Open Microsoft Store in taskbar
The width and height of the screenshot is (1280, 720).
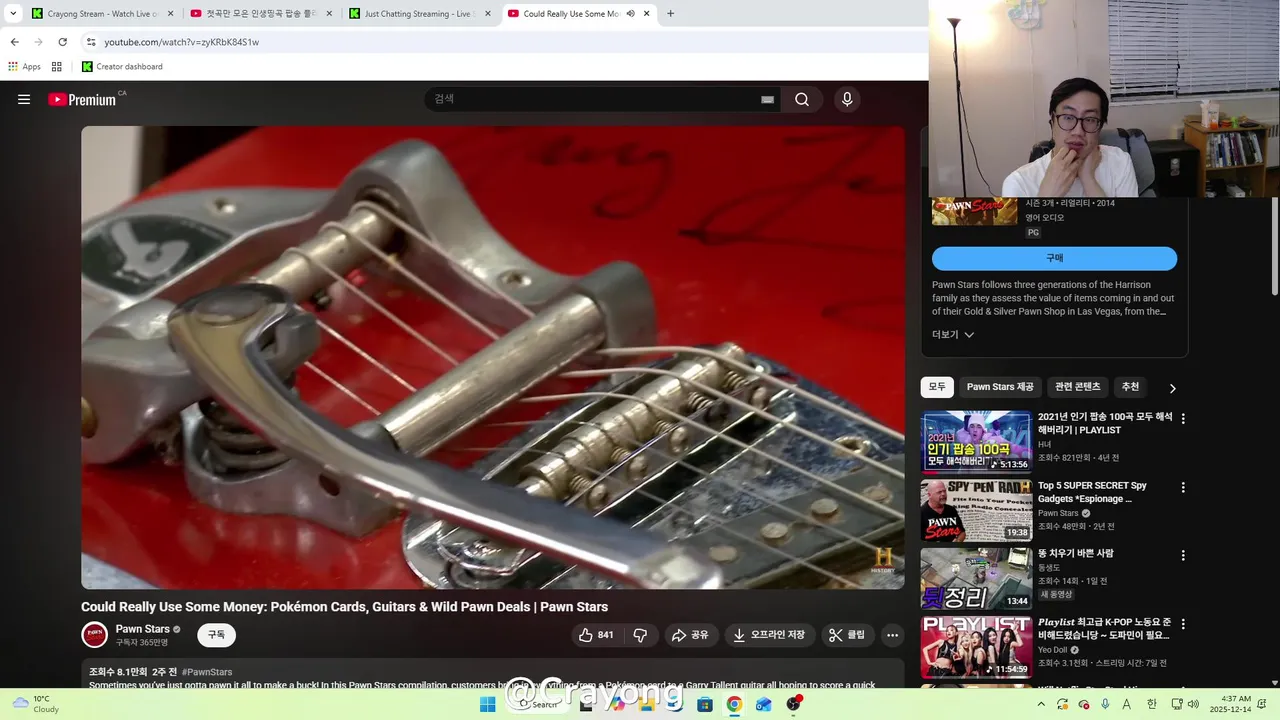point(705,704)
